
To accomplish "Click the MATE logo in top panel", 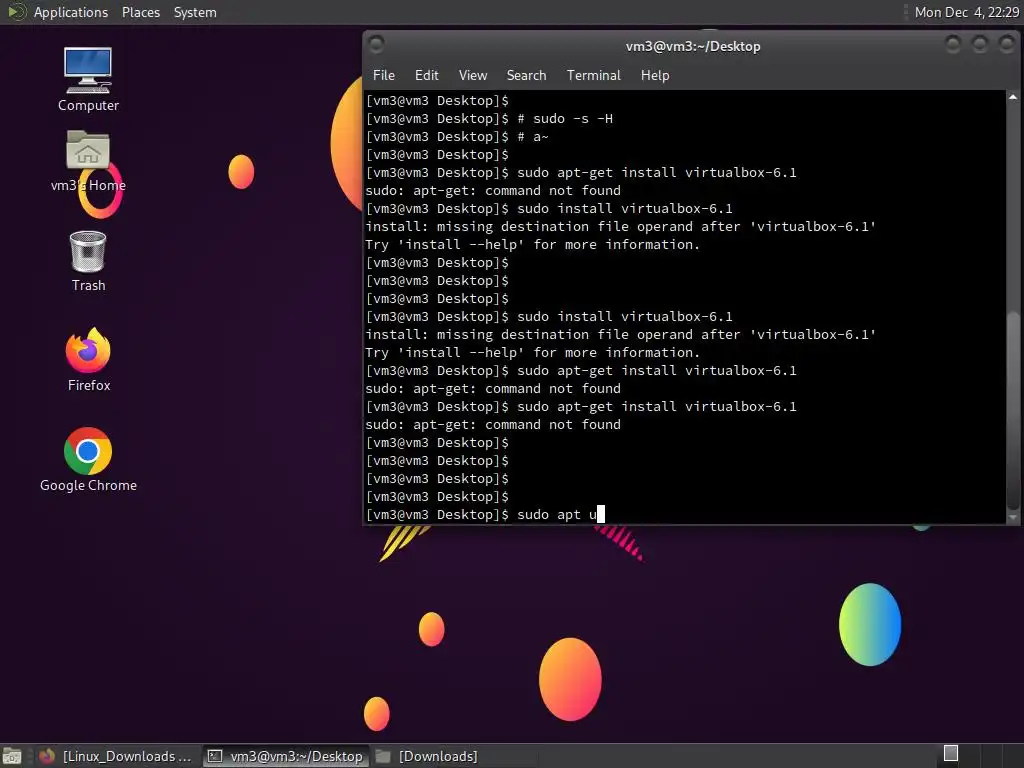I will [16, 12].
